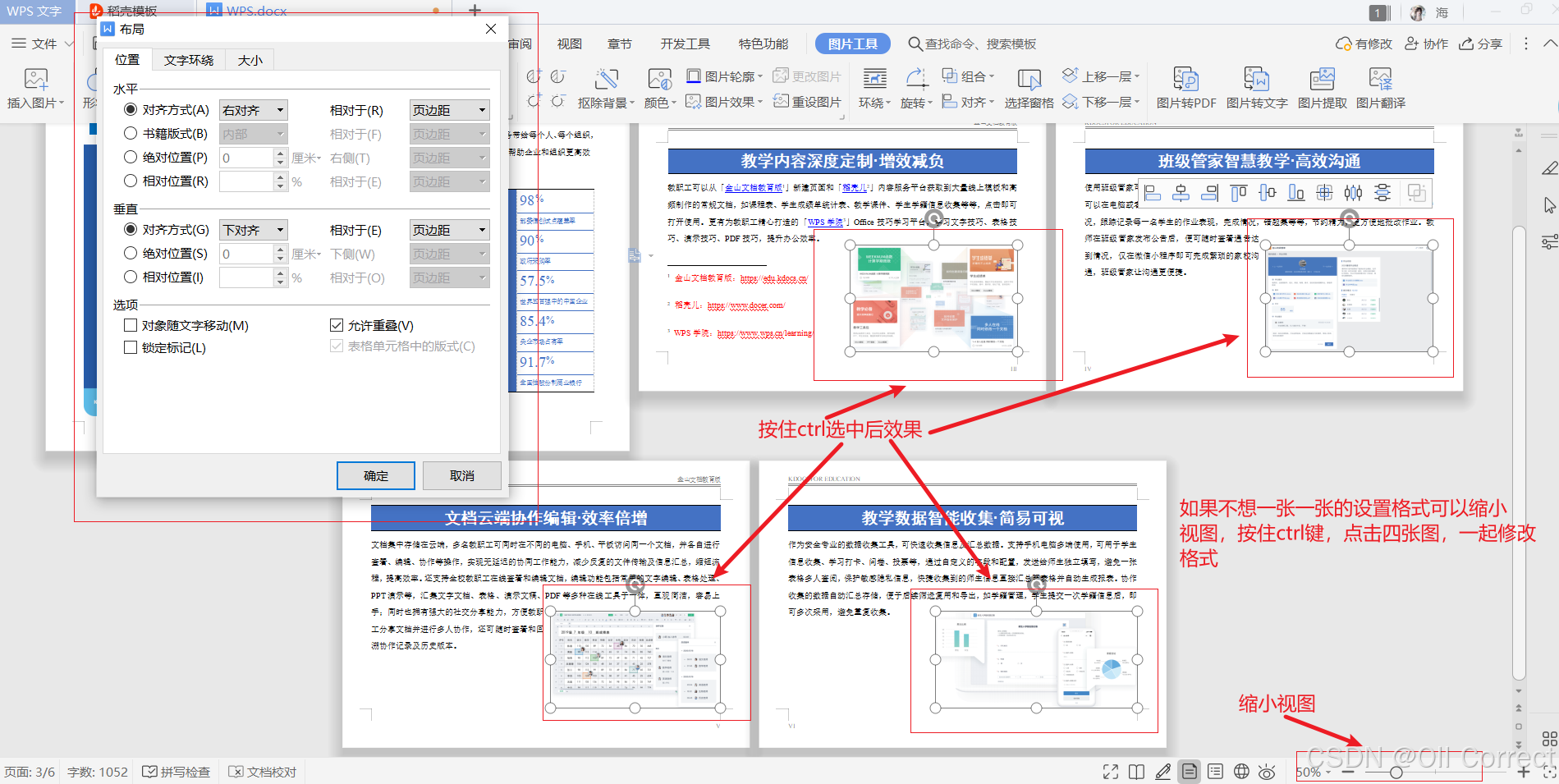This screenshot has height=784, width=1559.
Task: Click the 图片提取 picture extract icon
Action: click(1322, 79)
